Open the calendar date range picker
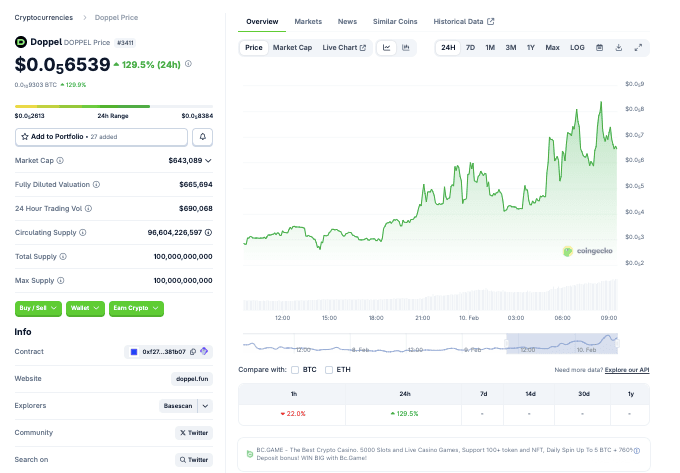This screenshot has height=473, width=680. pos(600,47)
